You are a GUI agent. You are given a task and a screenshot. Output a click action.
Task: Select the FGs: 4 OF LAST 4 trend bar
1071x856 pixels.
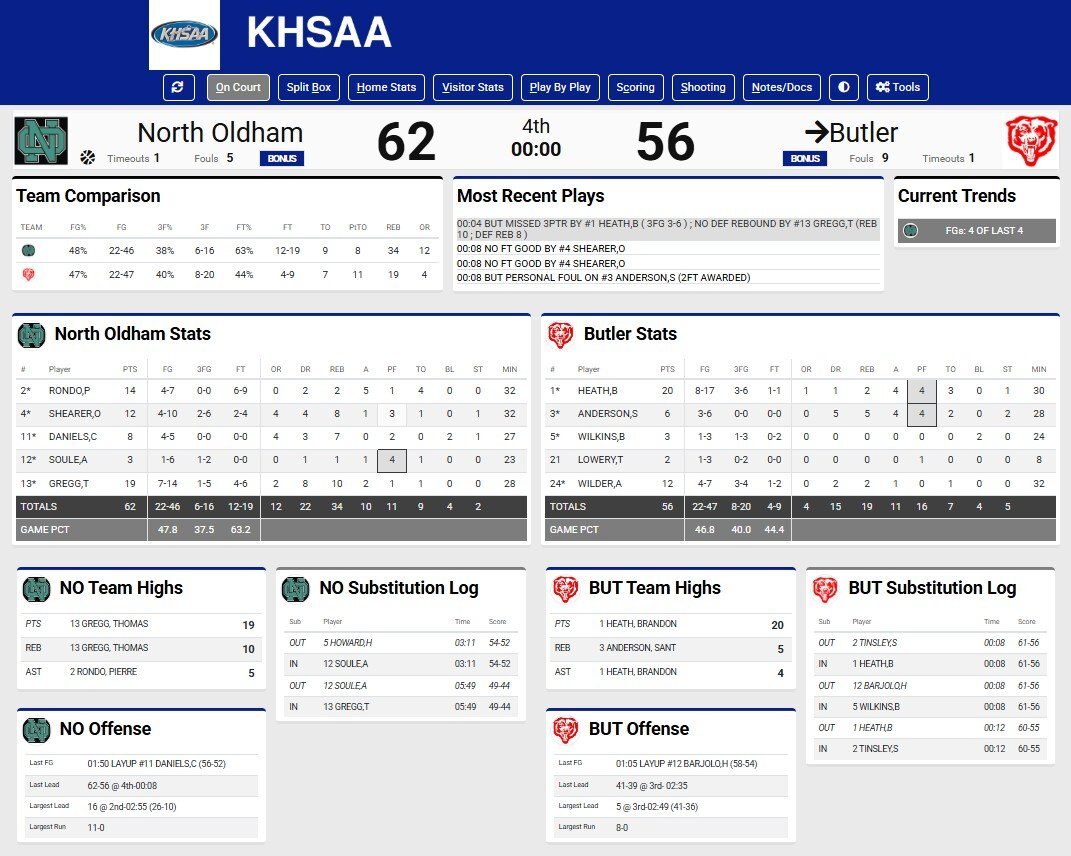pos(977,231)
